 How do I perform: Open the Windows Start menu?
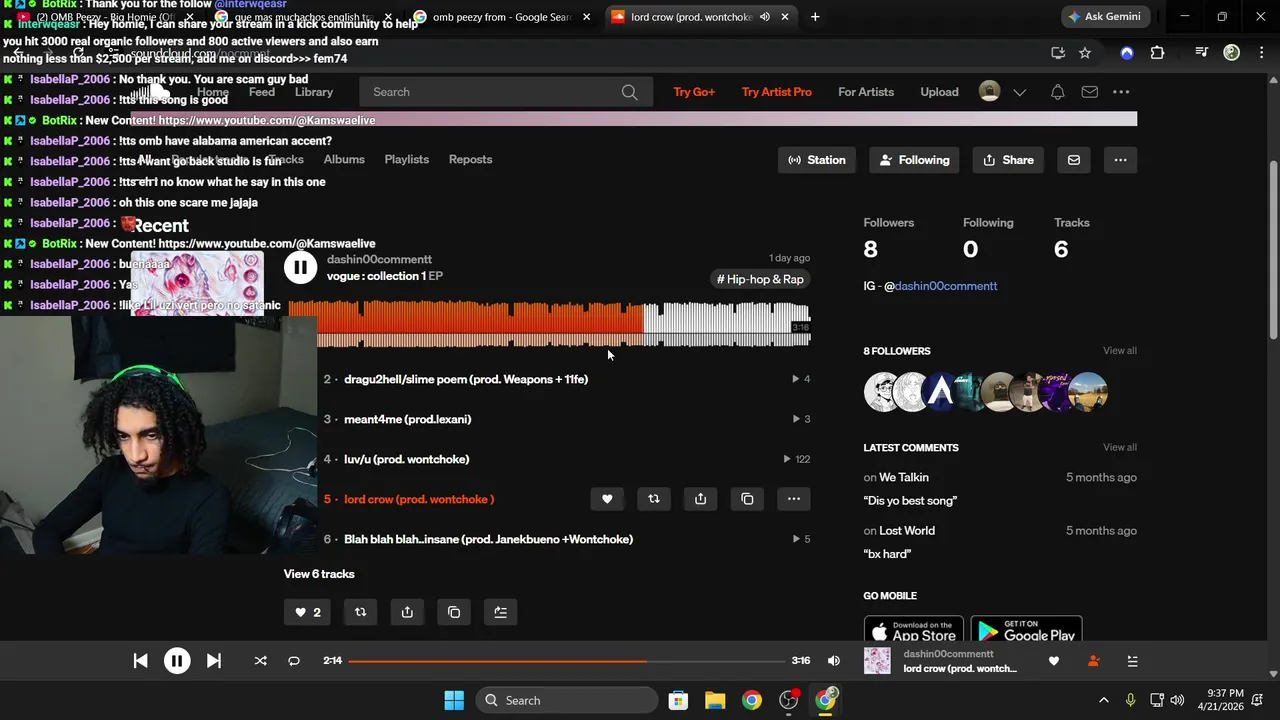[x=454, y=700]
